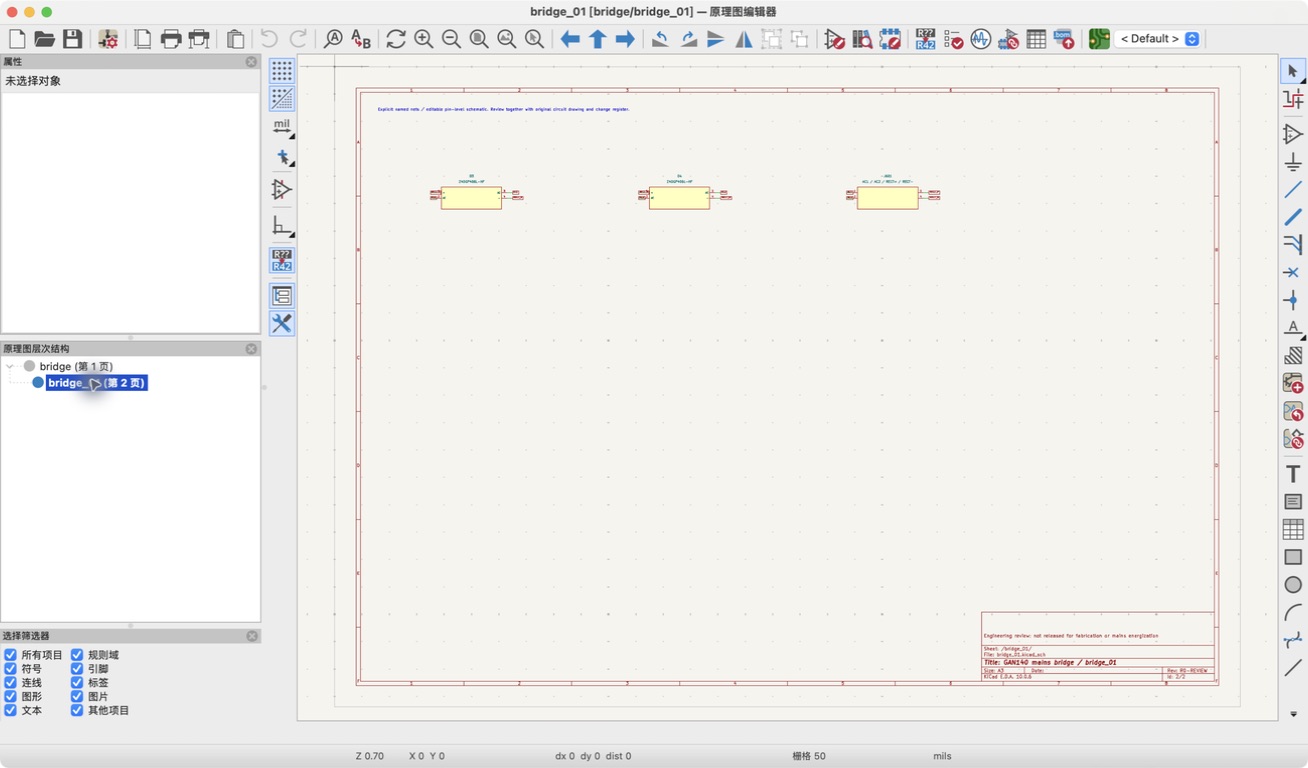
Task: Open the footprint assignment tool icon
Action: (1008, 39)
